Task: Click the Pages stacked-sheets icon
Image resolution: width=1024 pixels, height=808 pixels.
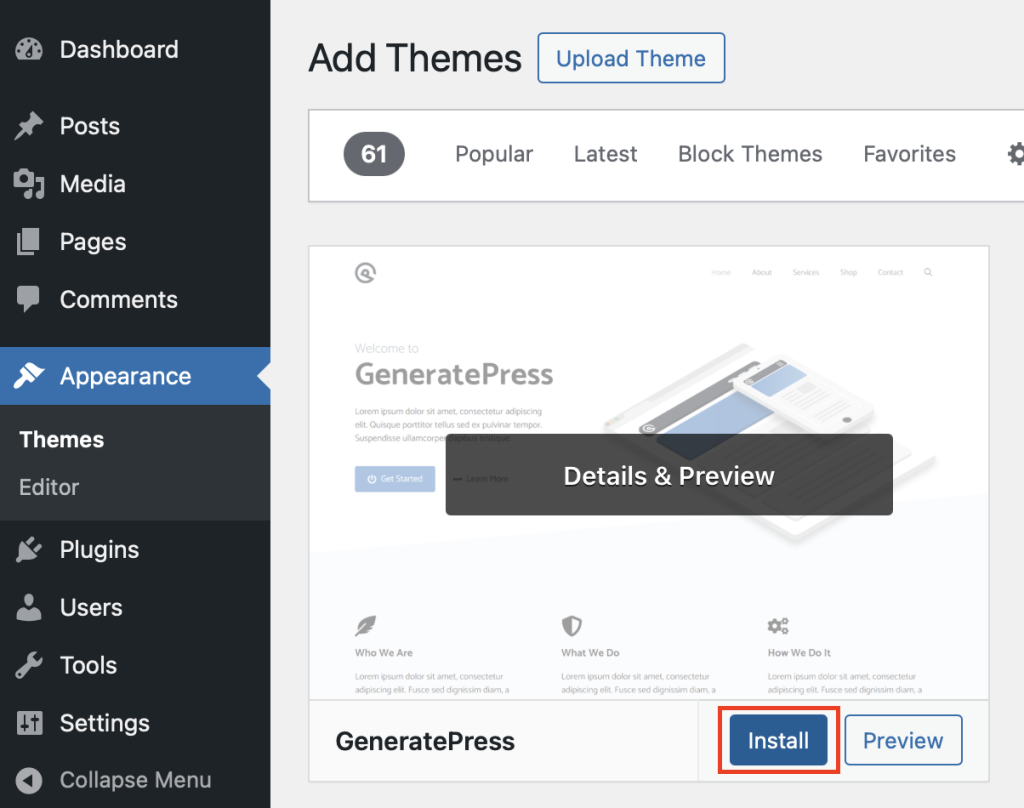Action: tap(28, 242)
